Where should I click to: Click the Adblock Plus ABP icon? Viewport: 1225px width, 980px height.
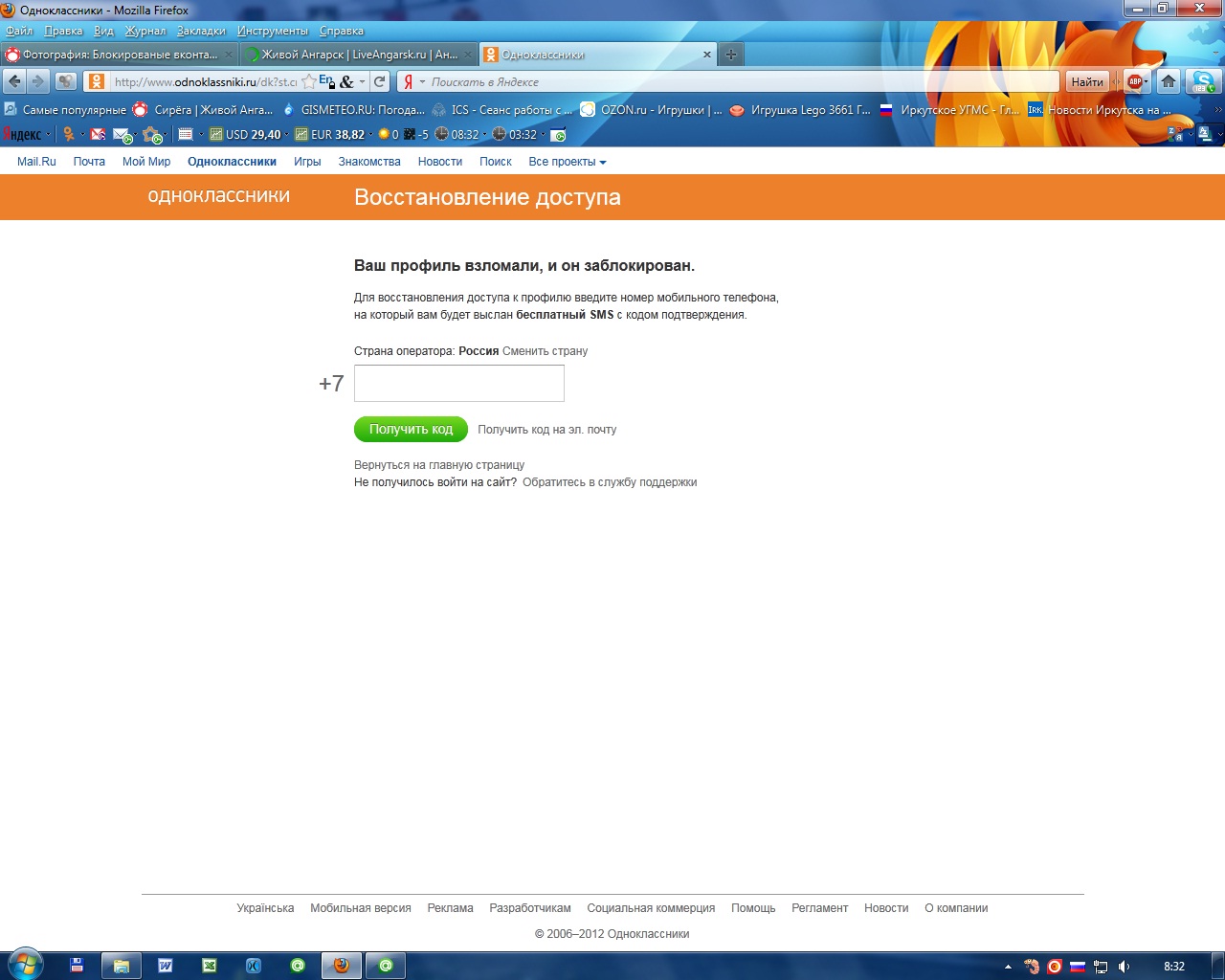pos(1135,82)
